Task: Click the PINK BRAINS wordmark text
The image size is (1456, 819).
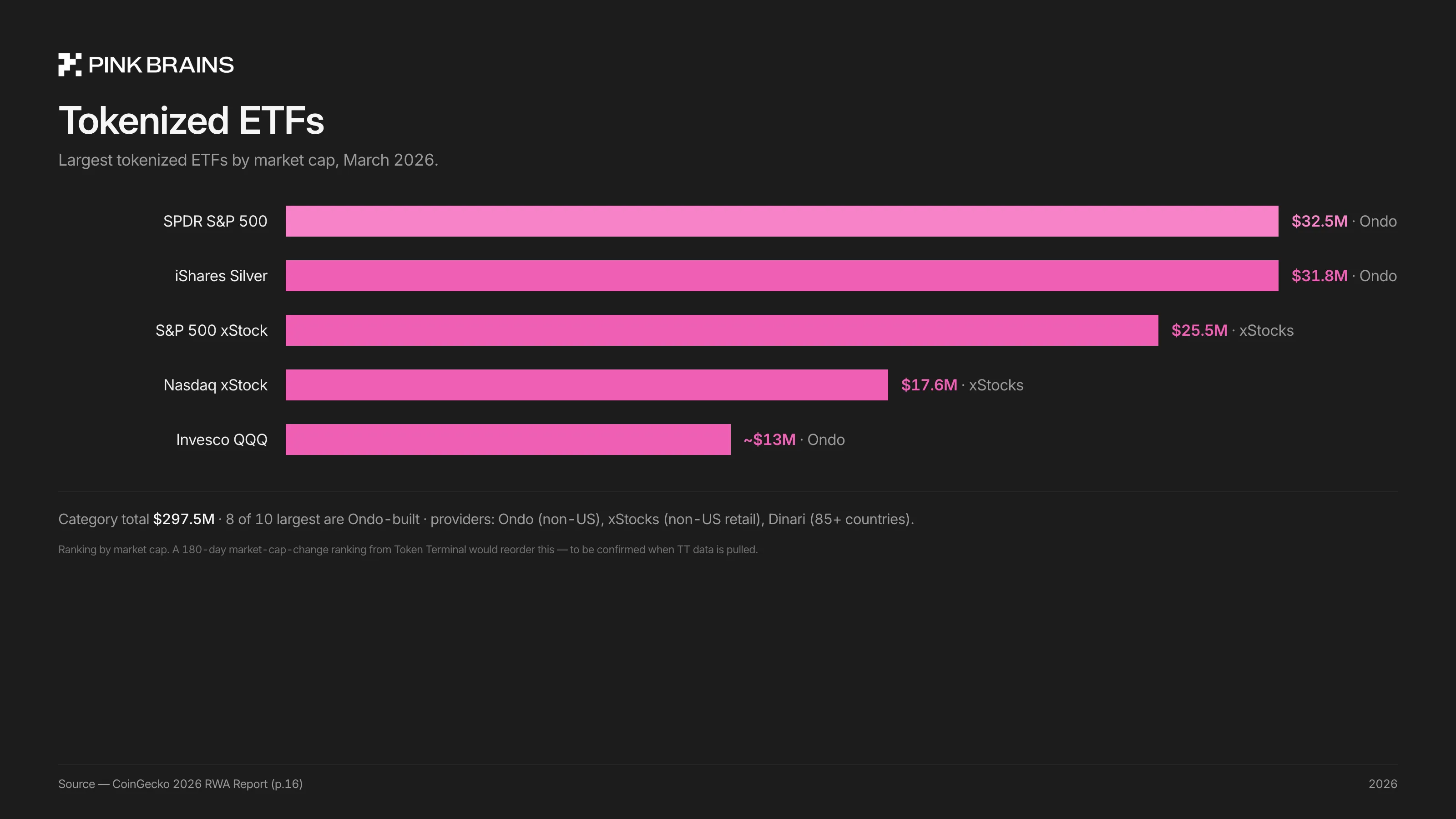Action: (x=161, y=65)
